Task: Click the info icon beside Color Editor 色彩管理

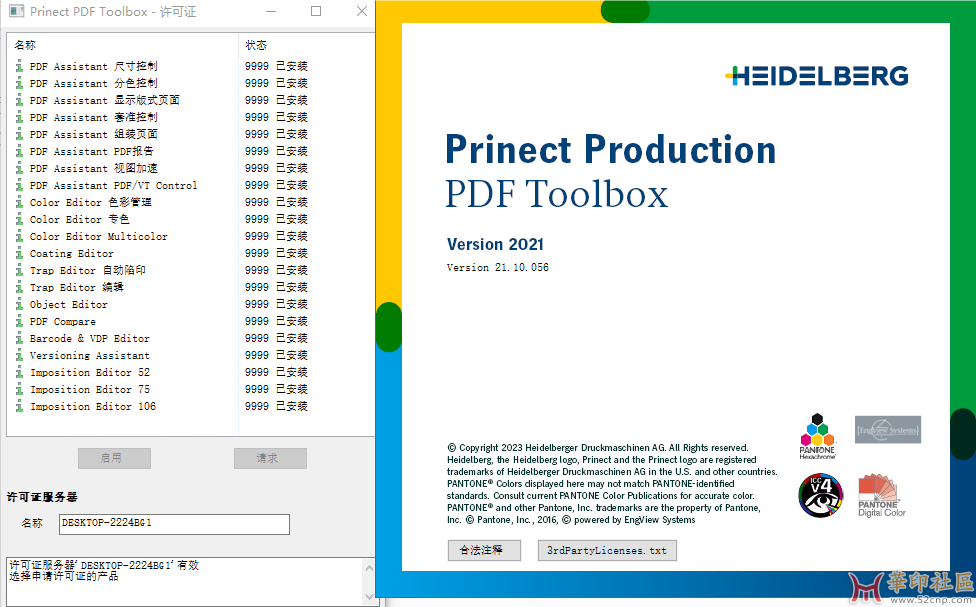Action: pos(19,202)
